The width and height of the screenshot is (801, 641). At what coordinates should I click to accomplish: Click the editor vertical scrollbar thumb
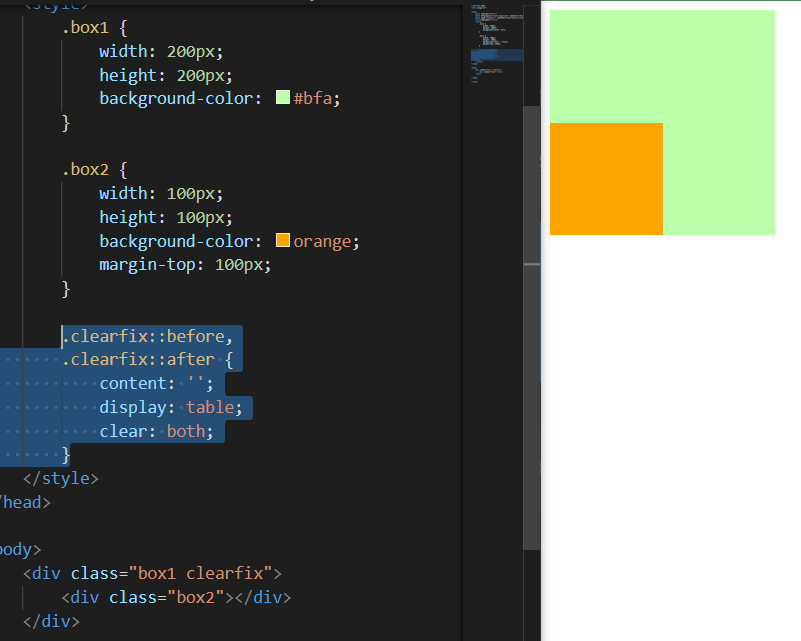tap(532, 327)
